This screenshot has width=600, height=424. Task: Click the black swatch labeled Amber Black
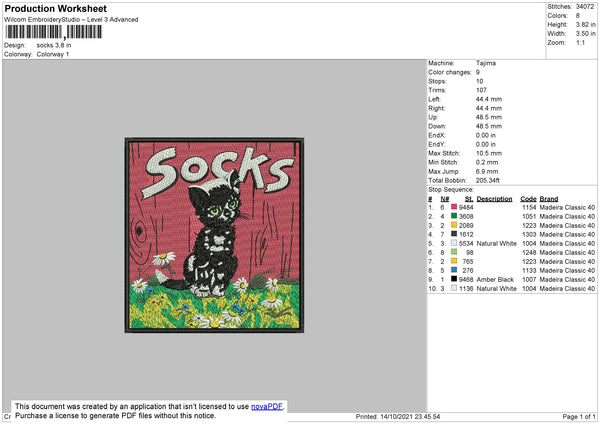[454, 279]
